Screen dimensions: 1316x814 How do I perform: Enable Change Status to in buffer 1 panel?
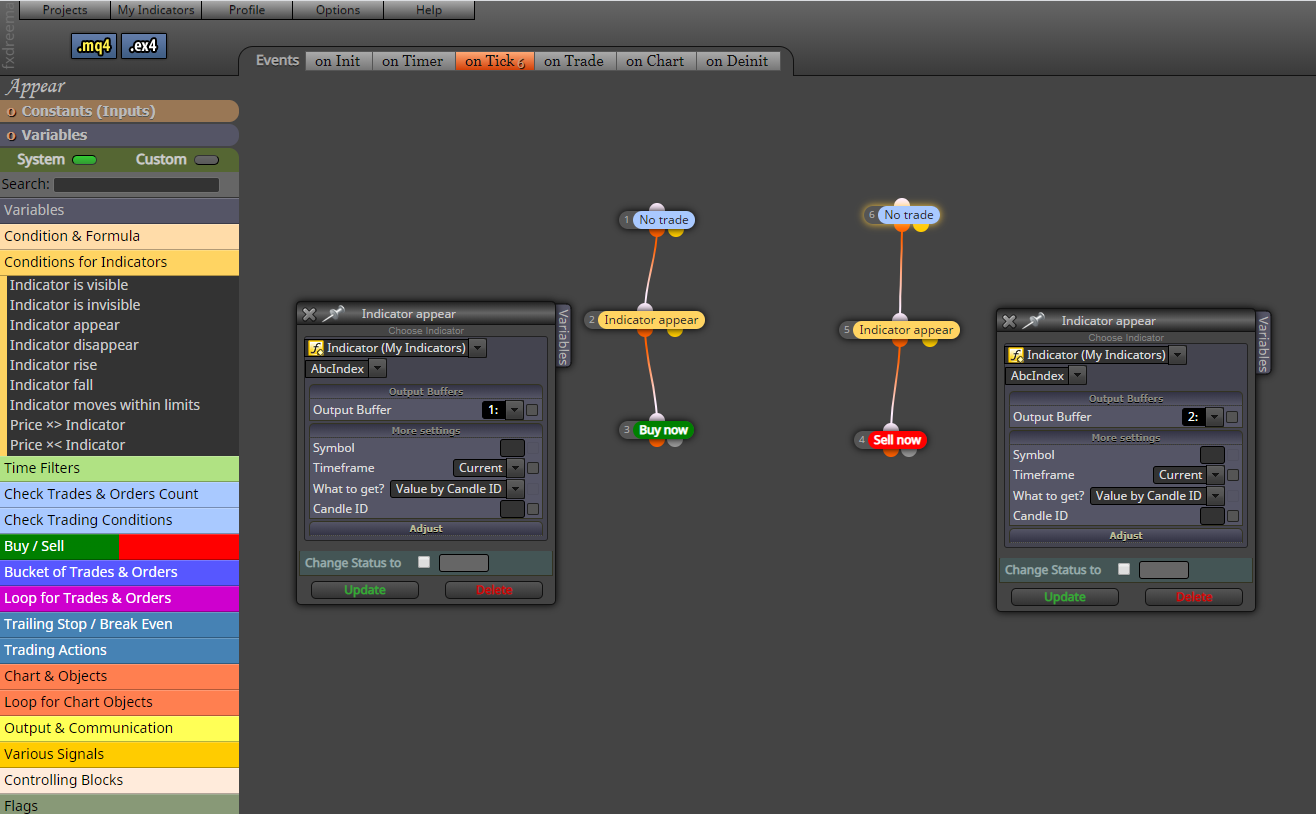pos(424,562)
